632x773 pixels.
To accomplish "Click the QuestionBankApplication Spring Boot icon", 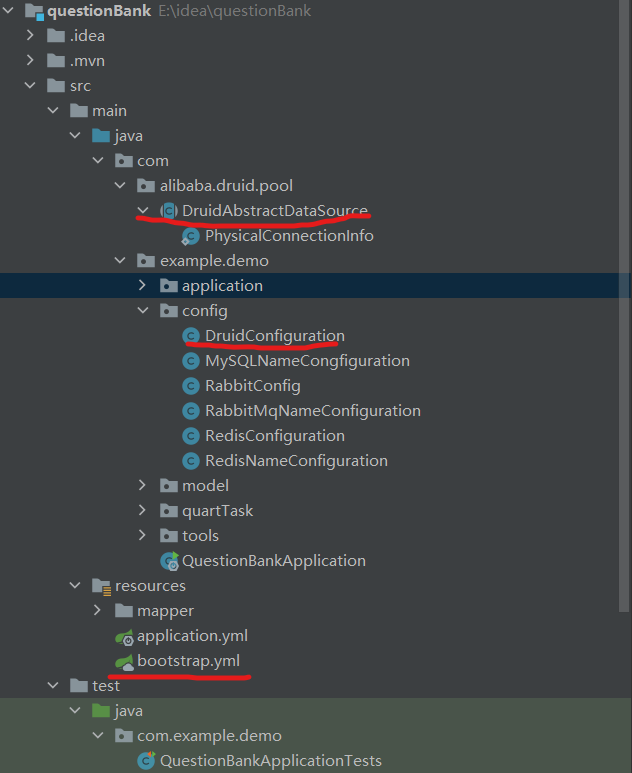I will click(170, 561).
